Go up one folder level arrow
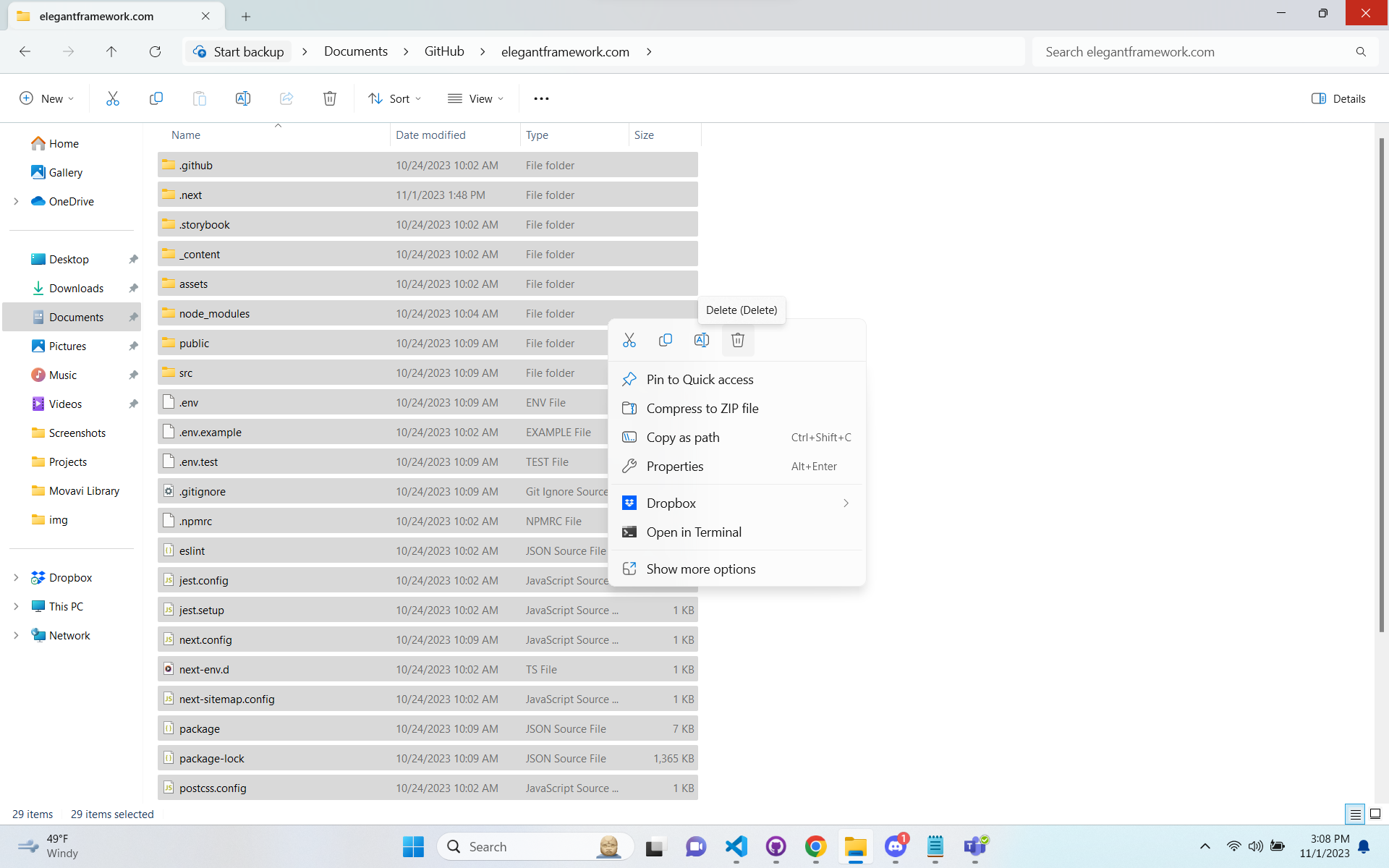 (111, 51)
